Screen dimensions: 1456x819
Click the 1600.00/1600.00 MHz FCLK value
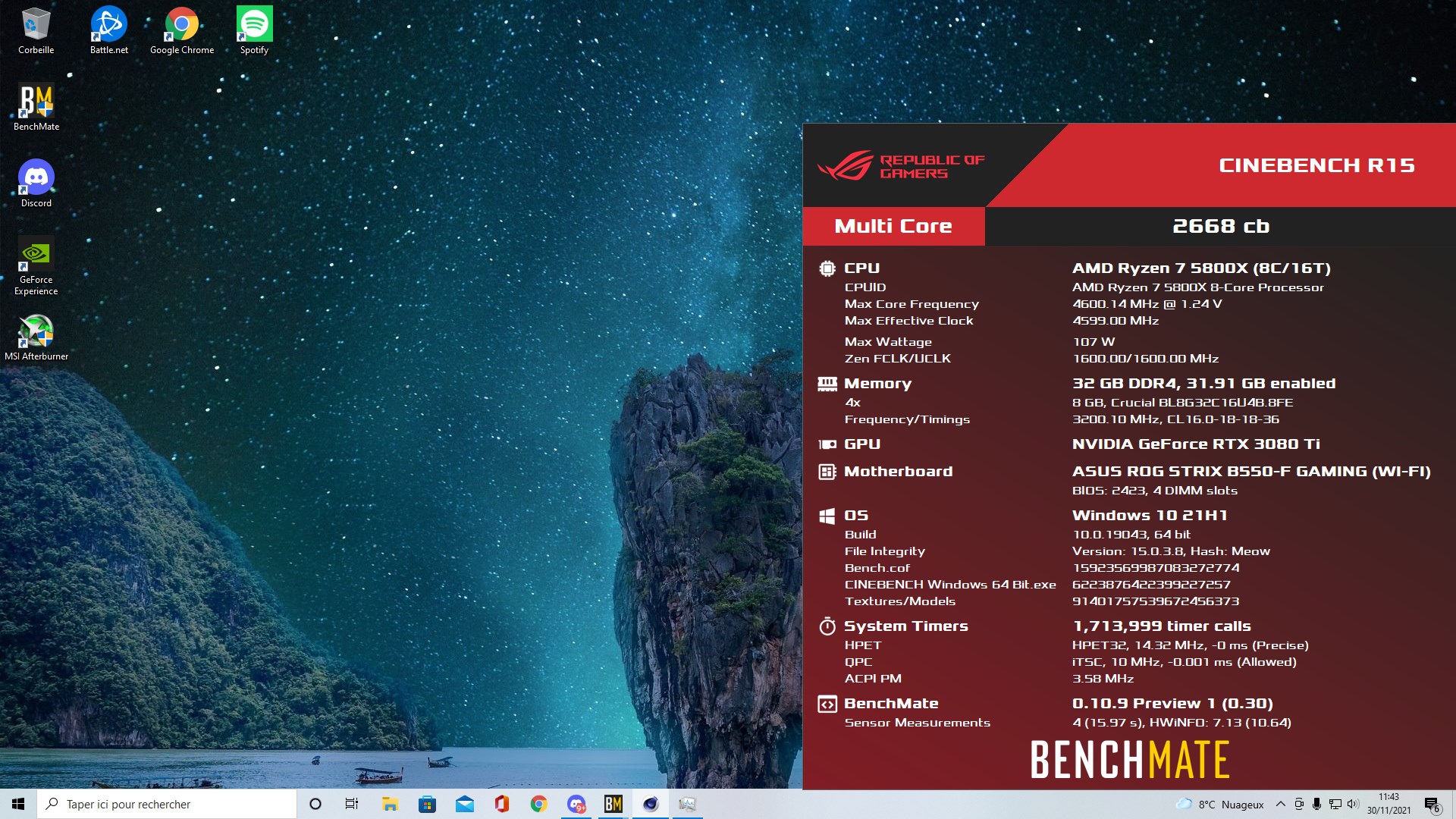1145,359
